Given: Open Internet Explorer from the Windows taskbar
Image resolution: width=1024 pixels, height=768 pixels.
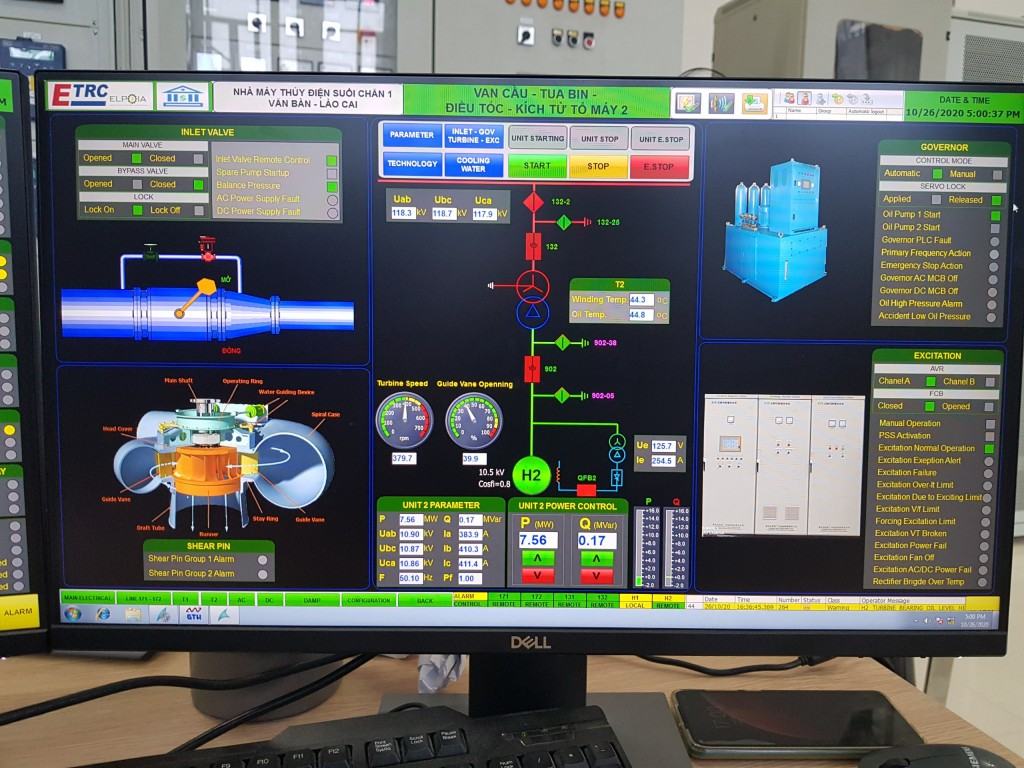Looking at the screenshot, I should 102,614.
